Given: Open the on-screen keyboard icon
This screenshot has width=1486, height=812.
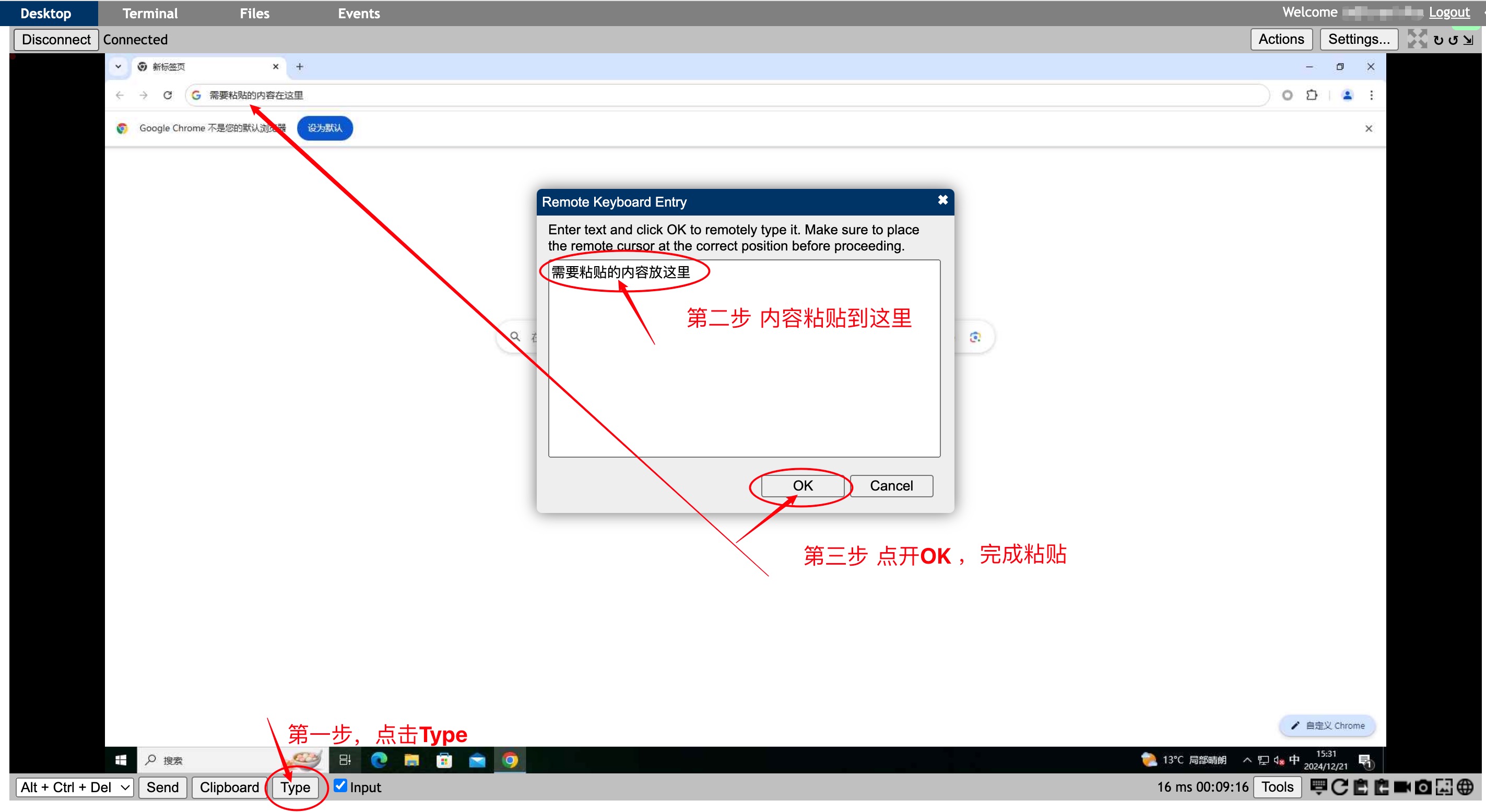Looking at the screenshot, I should 1318,786.
